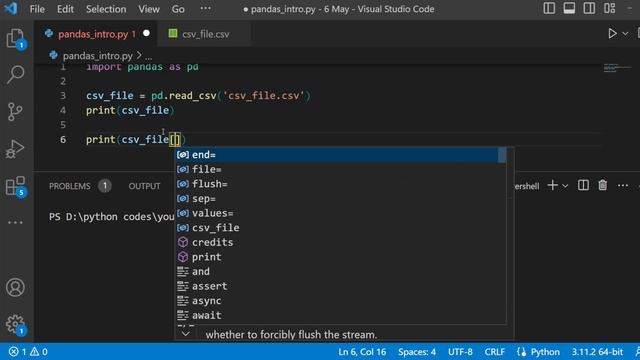Screen dimensions: 640x360
Task: Show additional activity bar views
Action: (16, 222)
